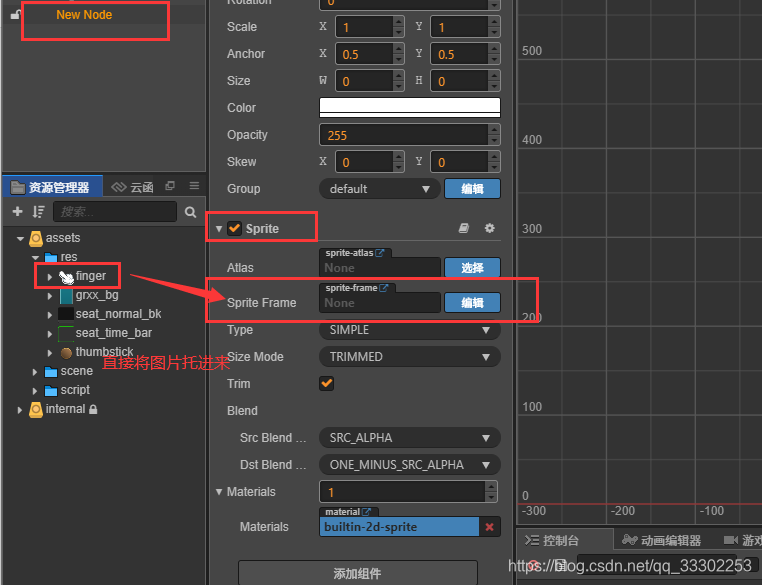The width and height of the screenshot is (762, 585).
Task: Open the Type SIMPLE dropdown
Action: point(410,330)
